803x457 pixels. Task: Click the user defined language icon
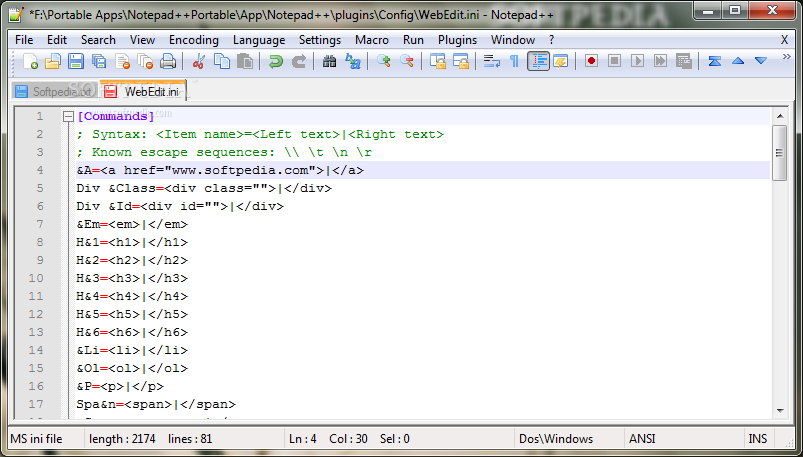click(x=561, y=61)
